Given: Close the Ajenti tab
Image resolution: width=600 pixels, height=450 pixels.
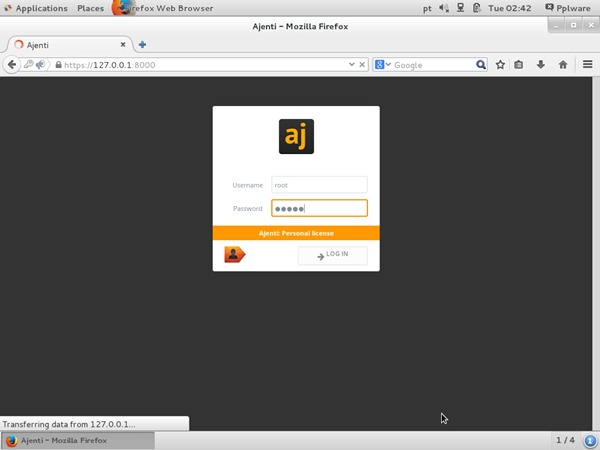Looking at the screenshot, I should pyautogui.click(x=123, y=44).
